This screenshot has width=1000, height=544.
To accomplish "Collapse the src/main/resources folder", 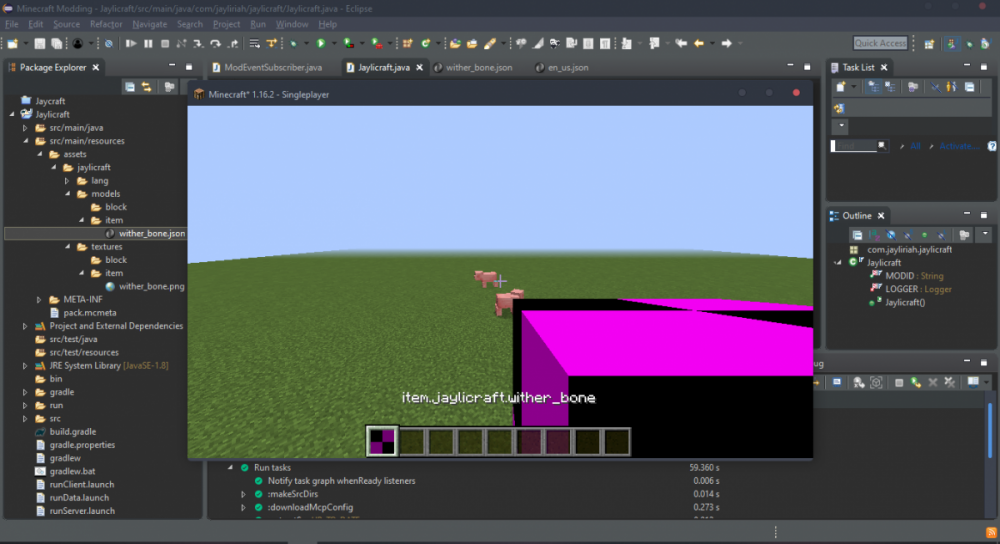I will click(x=26, y=141).
